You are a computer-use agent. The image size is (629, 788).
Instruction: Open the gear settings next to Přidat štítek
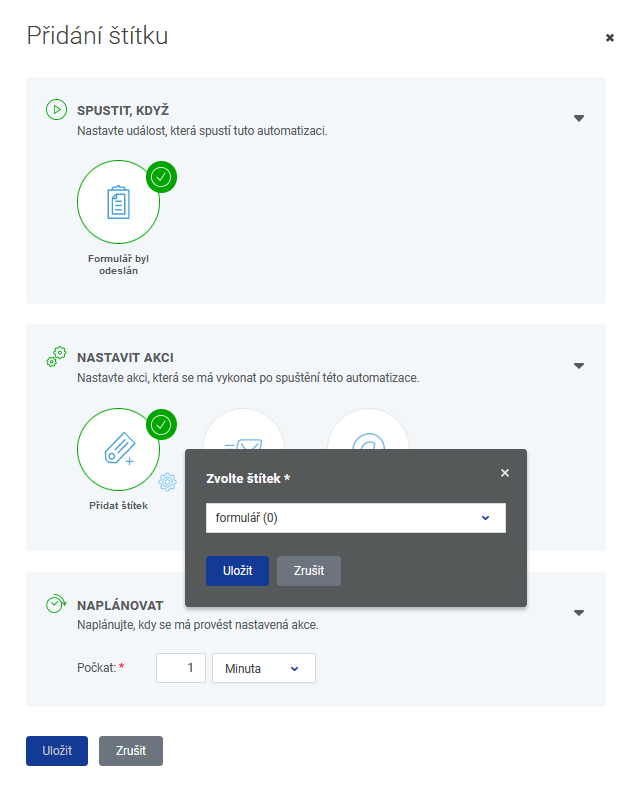point(167,482)
